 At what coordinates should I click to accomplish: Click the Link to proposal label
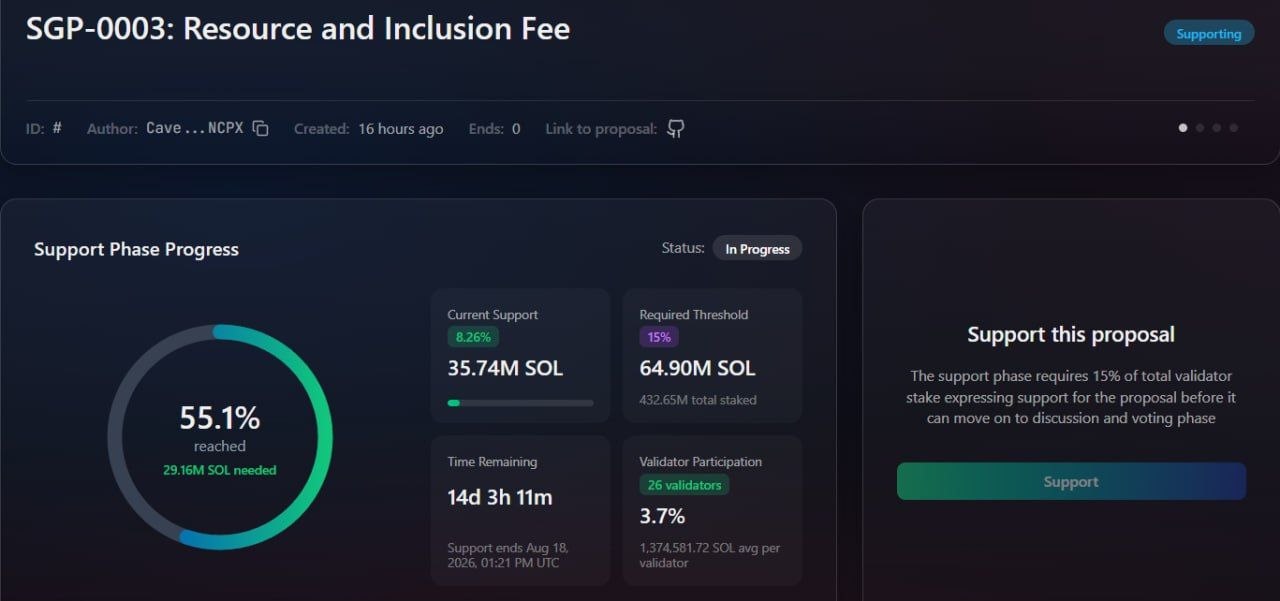coord(601,129)
